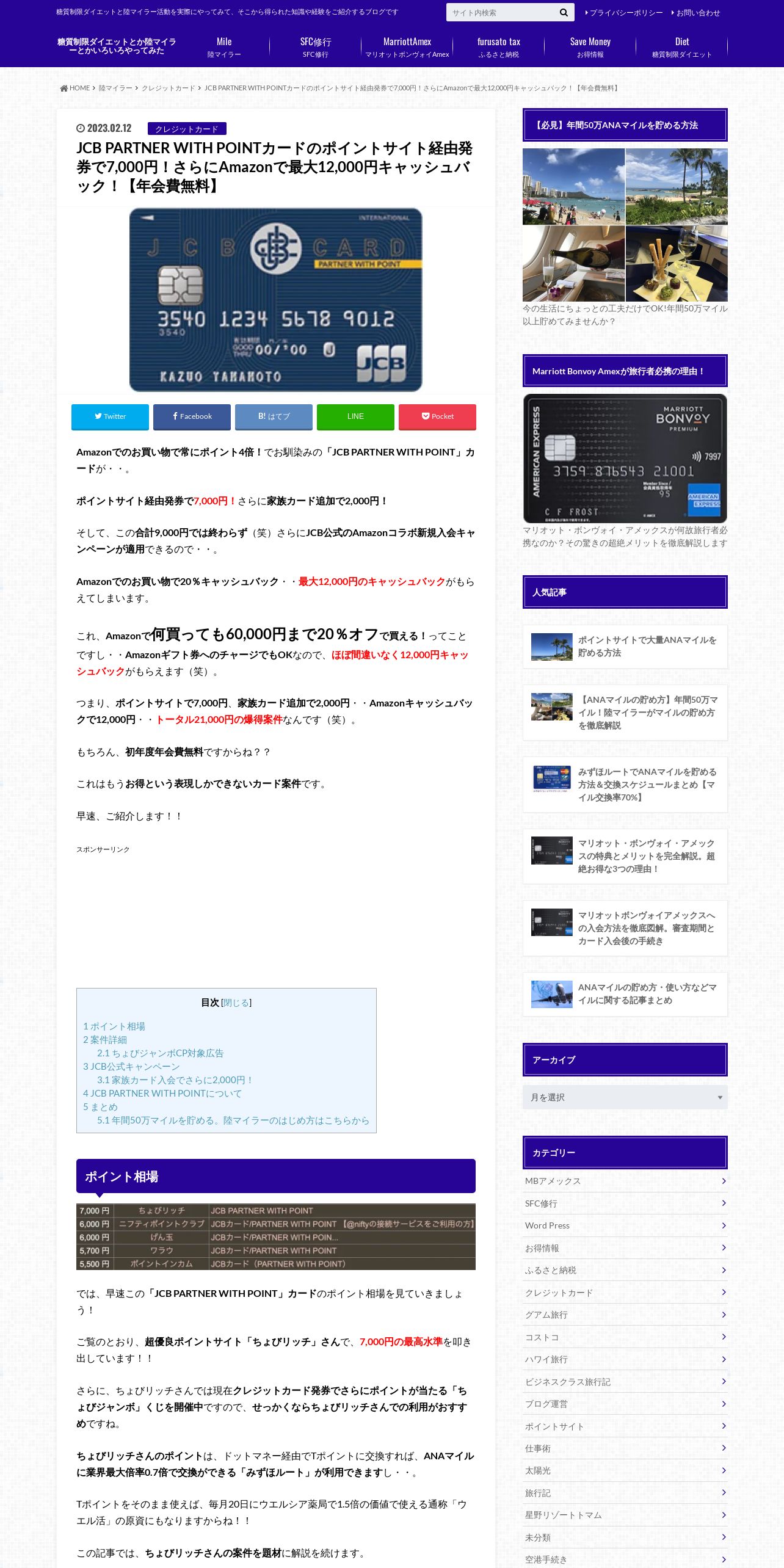Open the Mile 陸マイラー menu
This screenshot has width=784, height=1568.
[x=224, y=47]
